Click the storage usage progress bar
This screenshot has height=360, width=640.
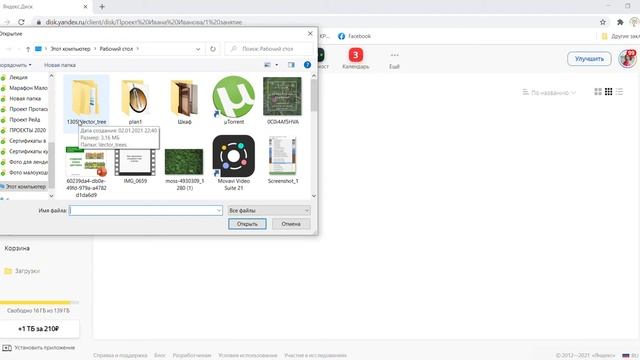39,302
